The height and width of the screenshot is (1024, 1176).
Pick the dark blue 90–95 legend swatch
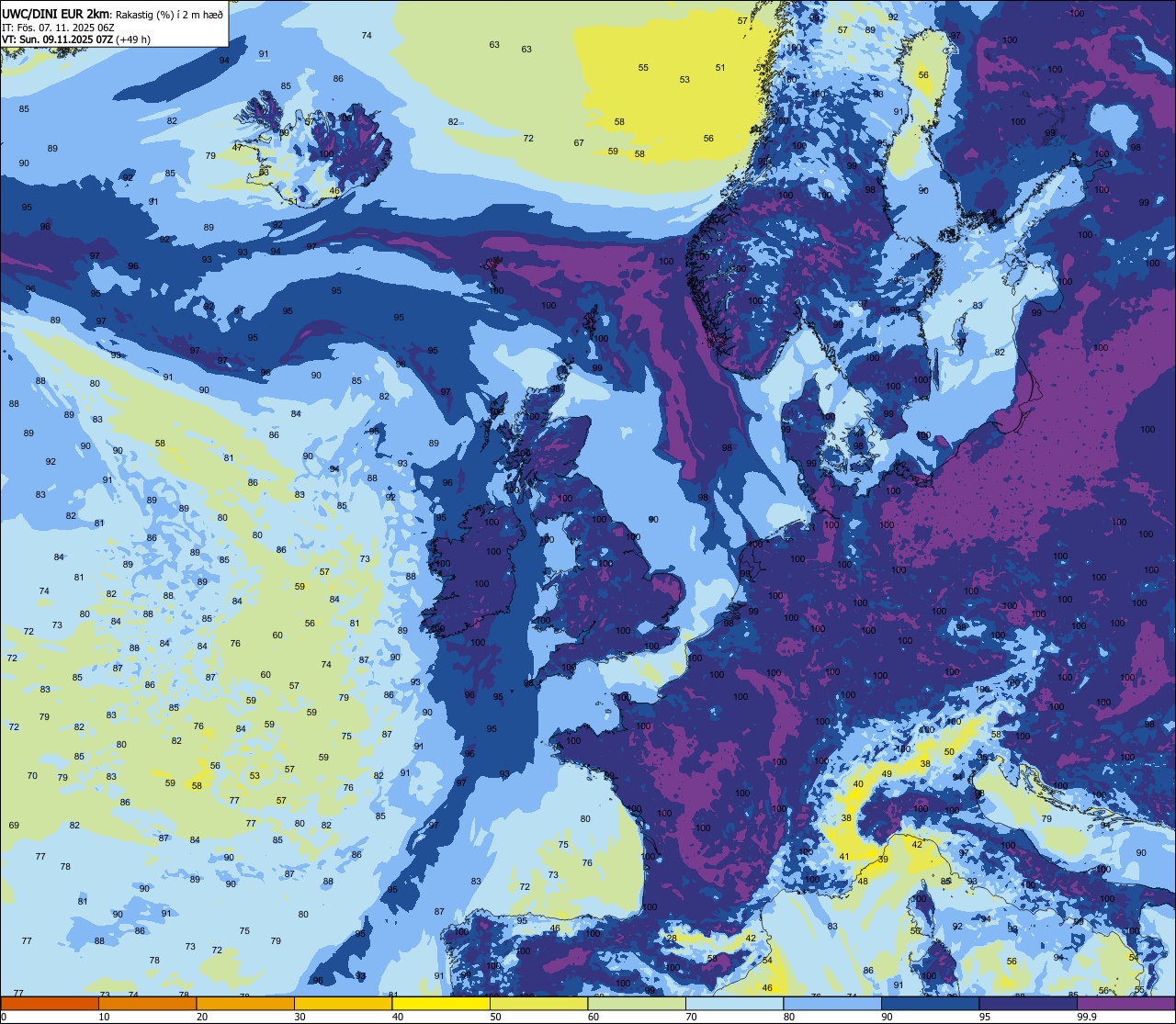click(930, 1004)
